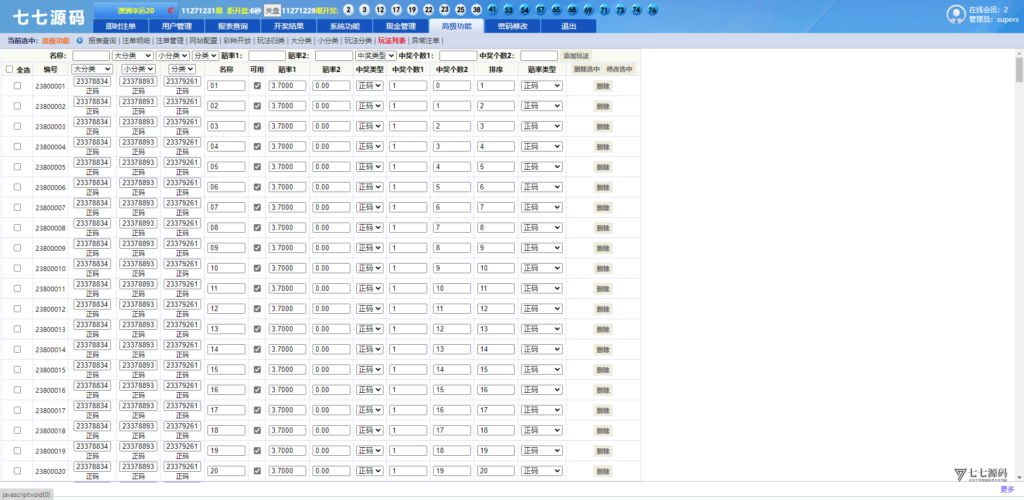Click the 编号 text 23800019
The width and height of the screenshot is (1024, 500).
pos(50,451)
